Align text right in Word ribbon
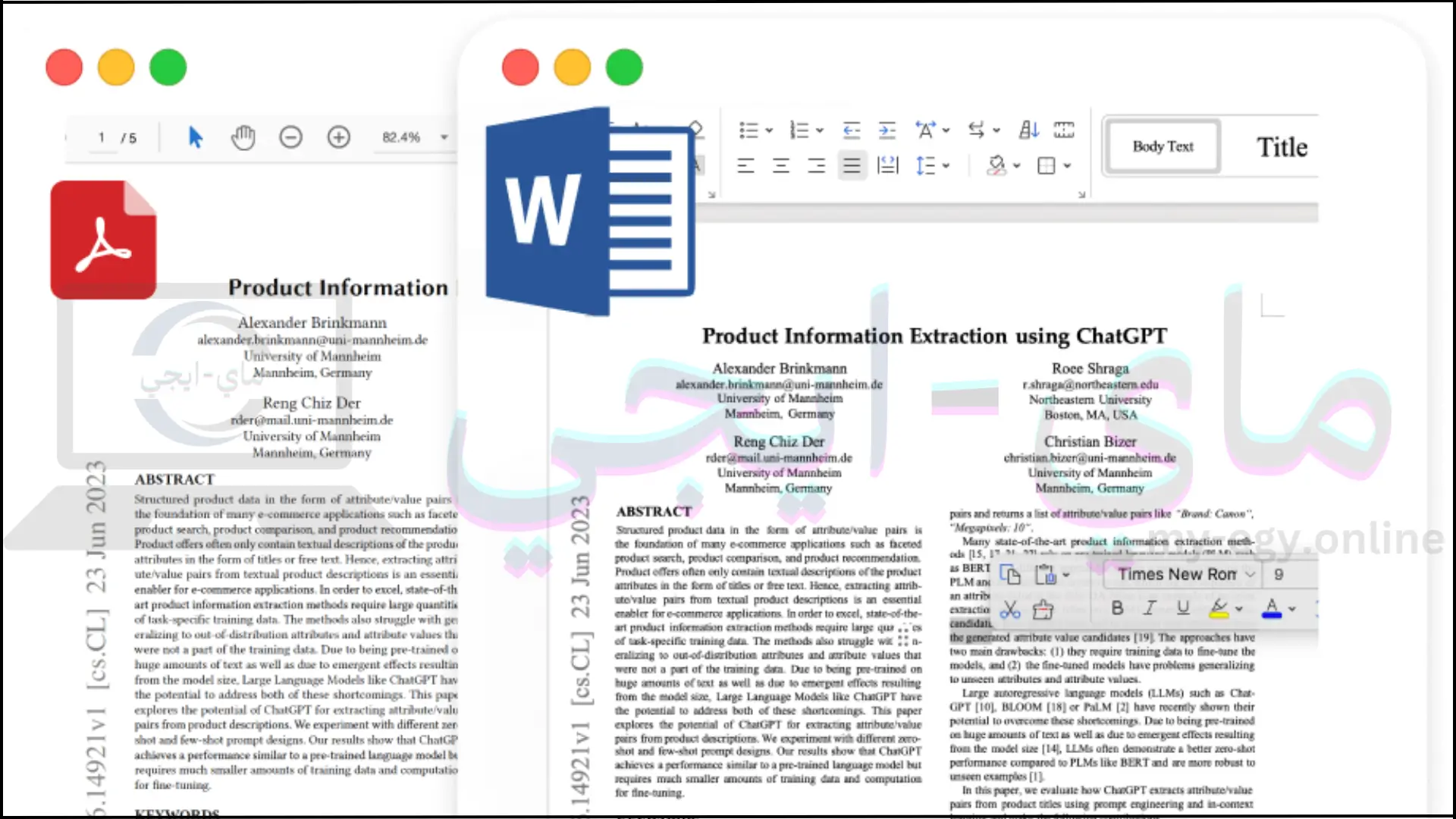This screenshot has width=1456, height=819. [817, 165]
